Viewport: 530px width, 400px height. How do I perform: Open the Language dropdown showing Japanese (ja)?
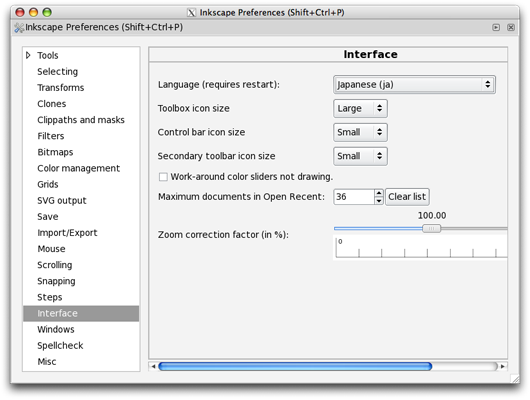pos(414,85)
